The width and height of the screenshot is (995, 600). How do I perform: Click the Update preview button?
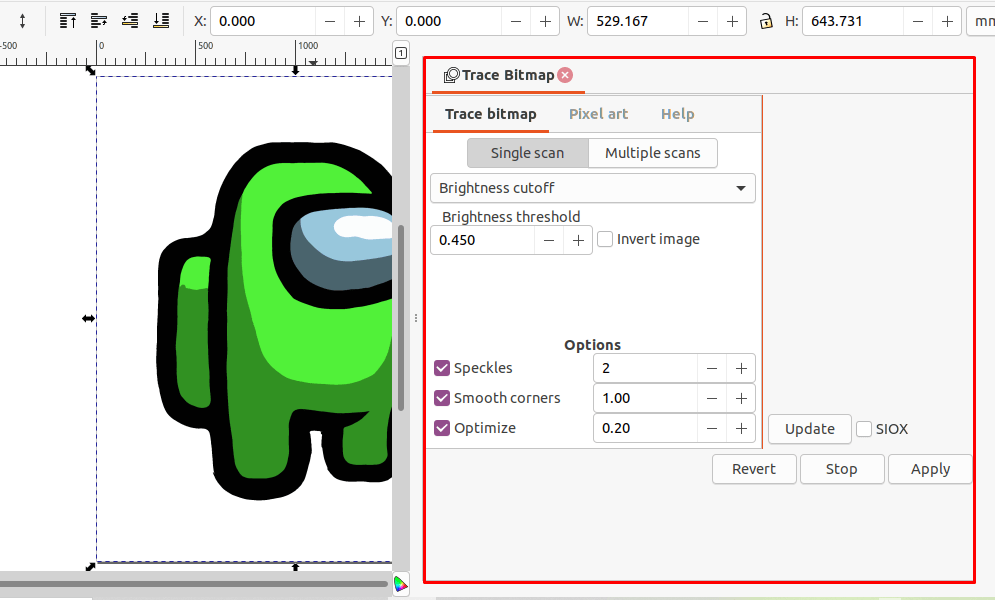808,428
